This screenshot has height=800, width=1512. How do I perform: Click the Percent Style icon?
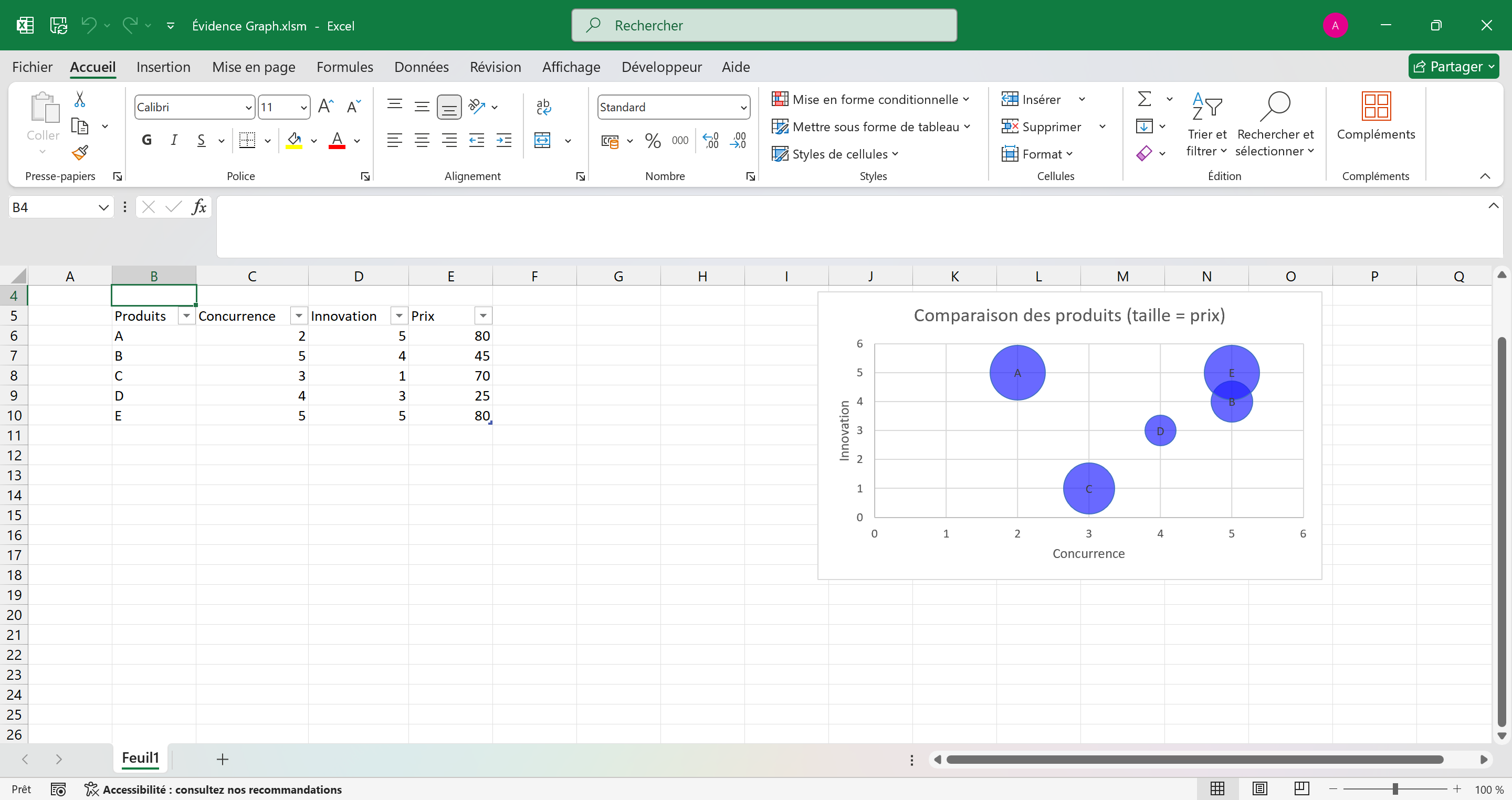(652, 140)
